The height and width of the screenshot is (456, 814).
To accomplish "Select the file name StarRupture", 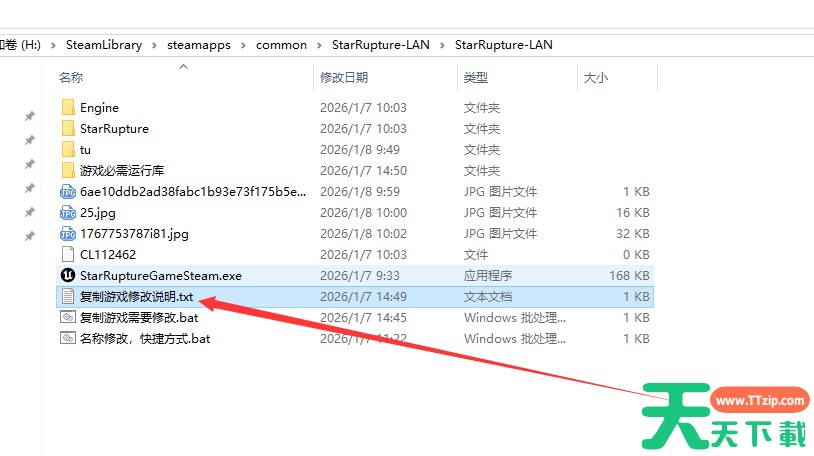I will coord(114,128).
